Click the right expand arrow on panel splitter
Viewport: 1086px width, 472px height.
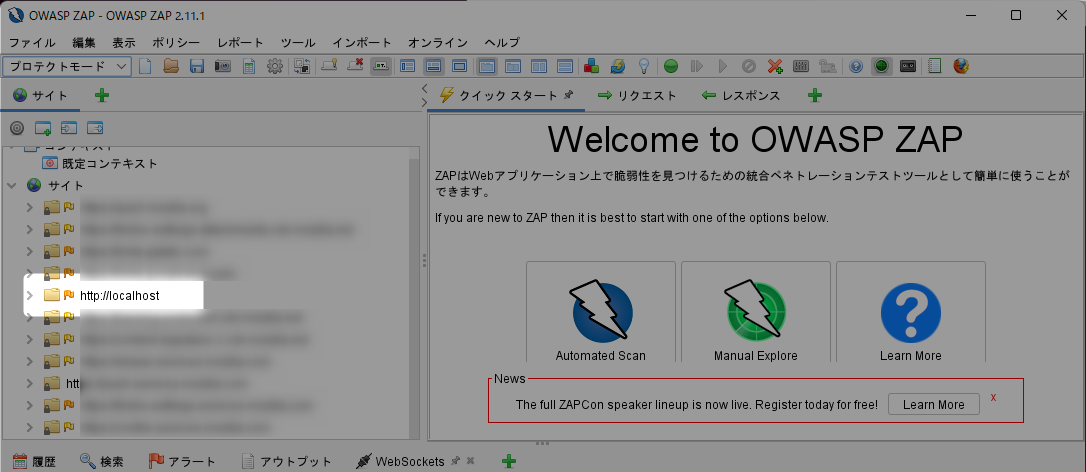coord(424,102)
